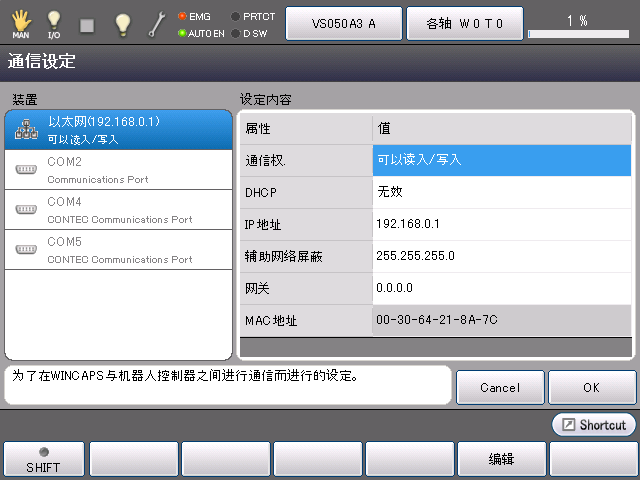Click the AUTO EN green indicator light

(182, 33)
